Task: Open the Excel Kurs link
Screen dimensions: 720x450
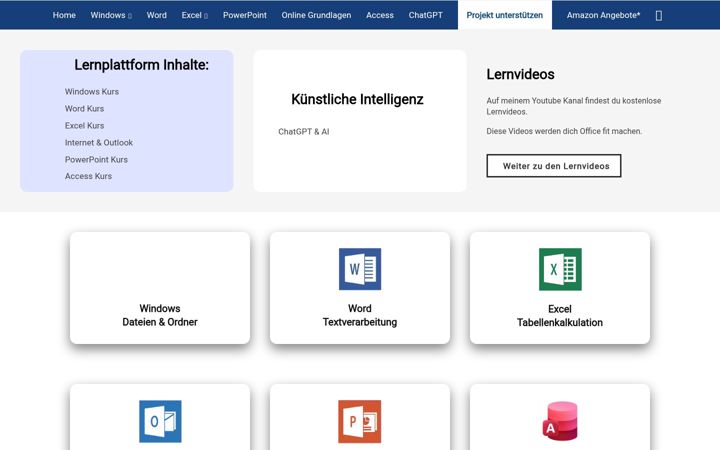Action: (84, 126)
